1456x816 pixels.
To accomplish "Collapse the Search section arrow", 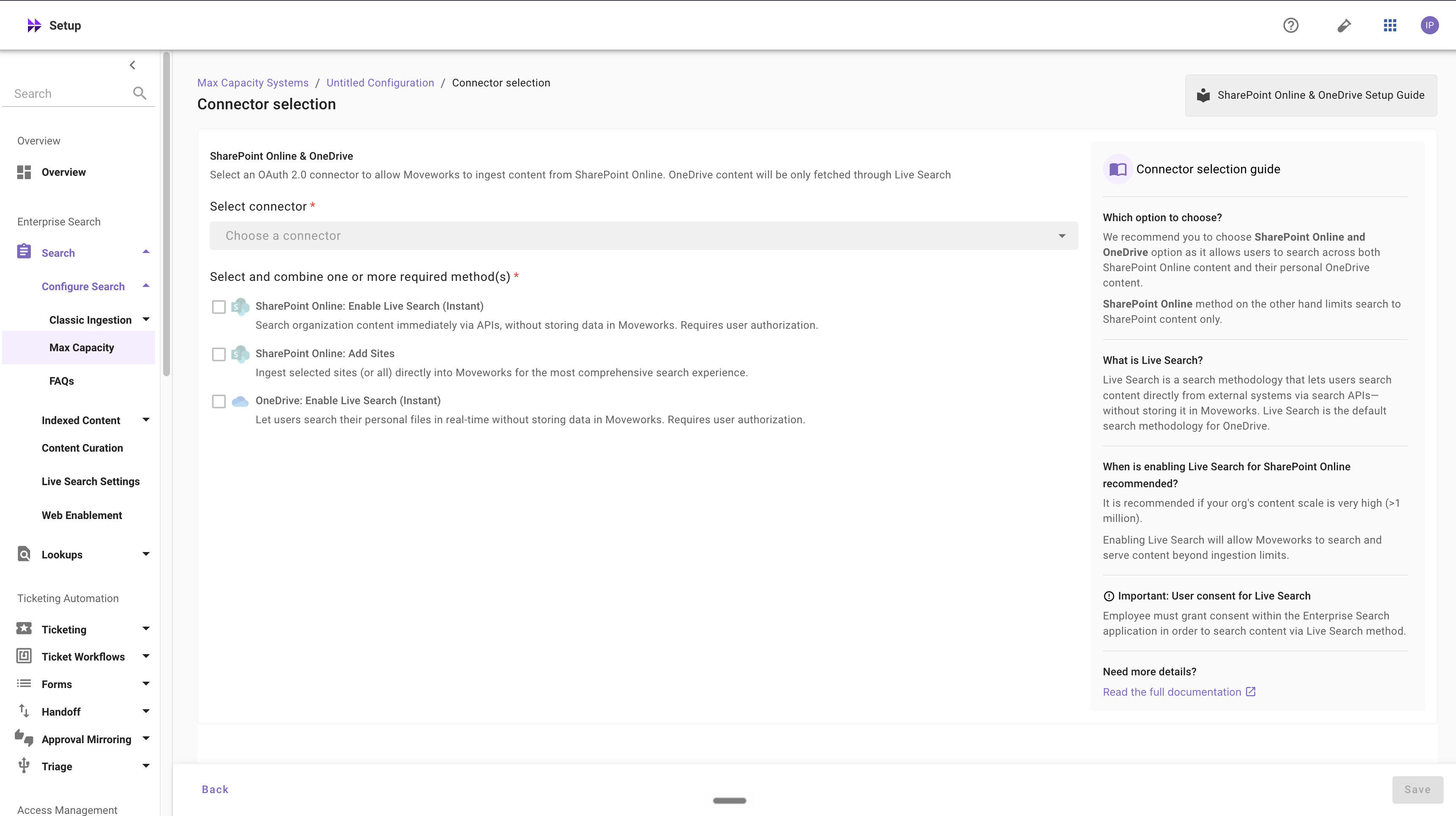I will click(x=146, y=252).
